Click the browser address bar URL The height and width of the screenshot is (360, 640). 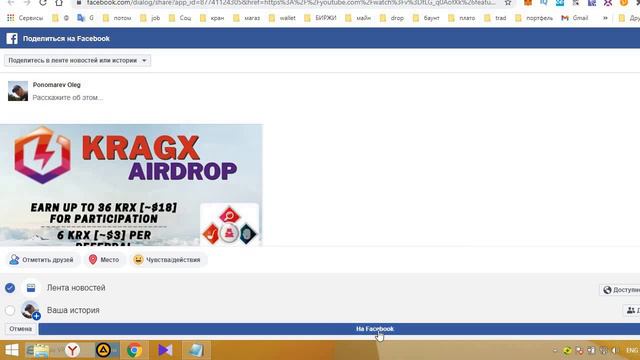pos(291,2)
